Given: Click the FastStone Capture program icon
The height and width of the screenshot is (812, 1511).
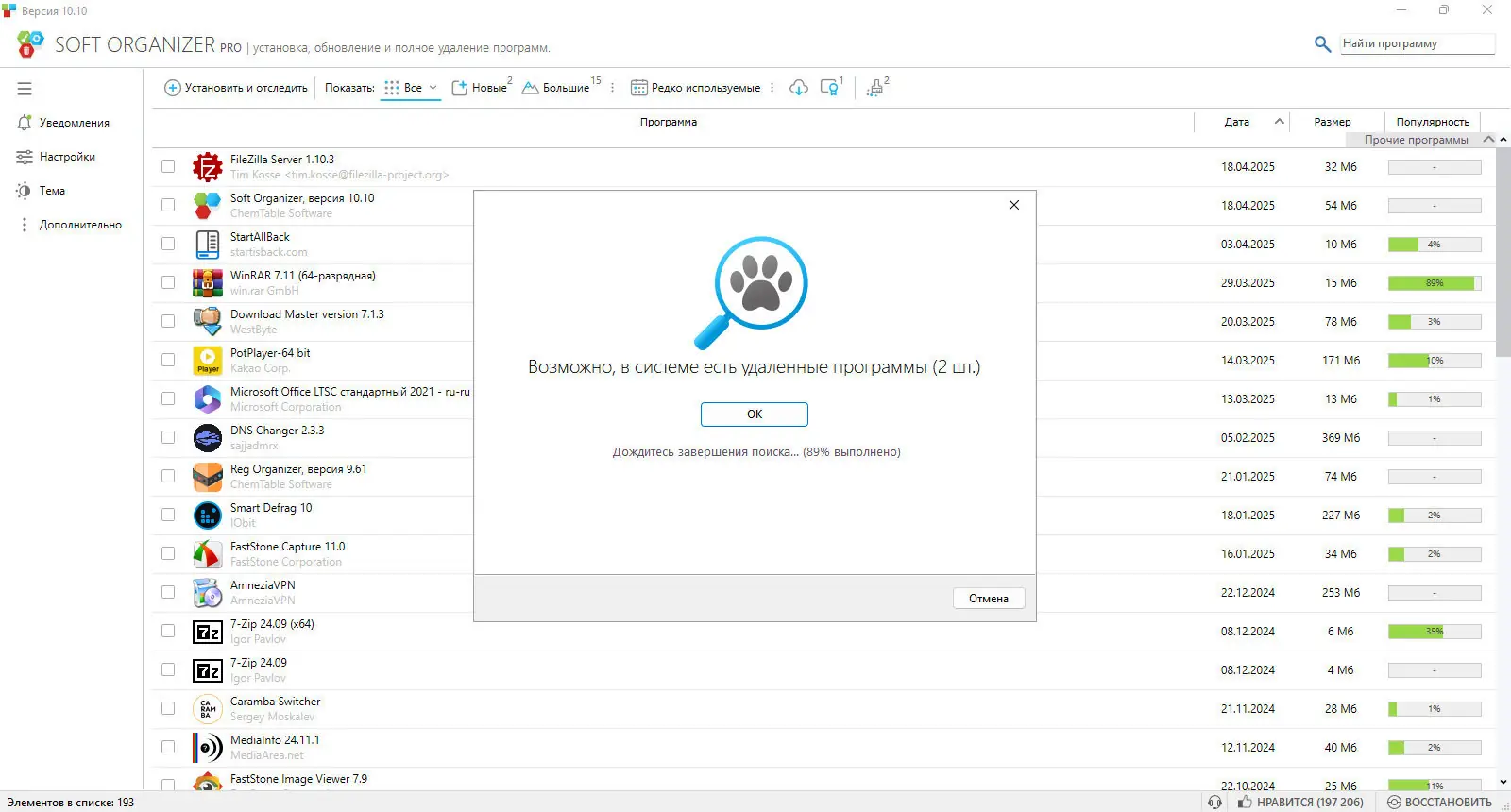Looking at the screenshot, I should [x=208, y=554].
